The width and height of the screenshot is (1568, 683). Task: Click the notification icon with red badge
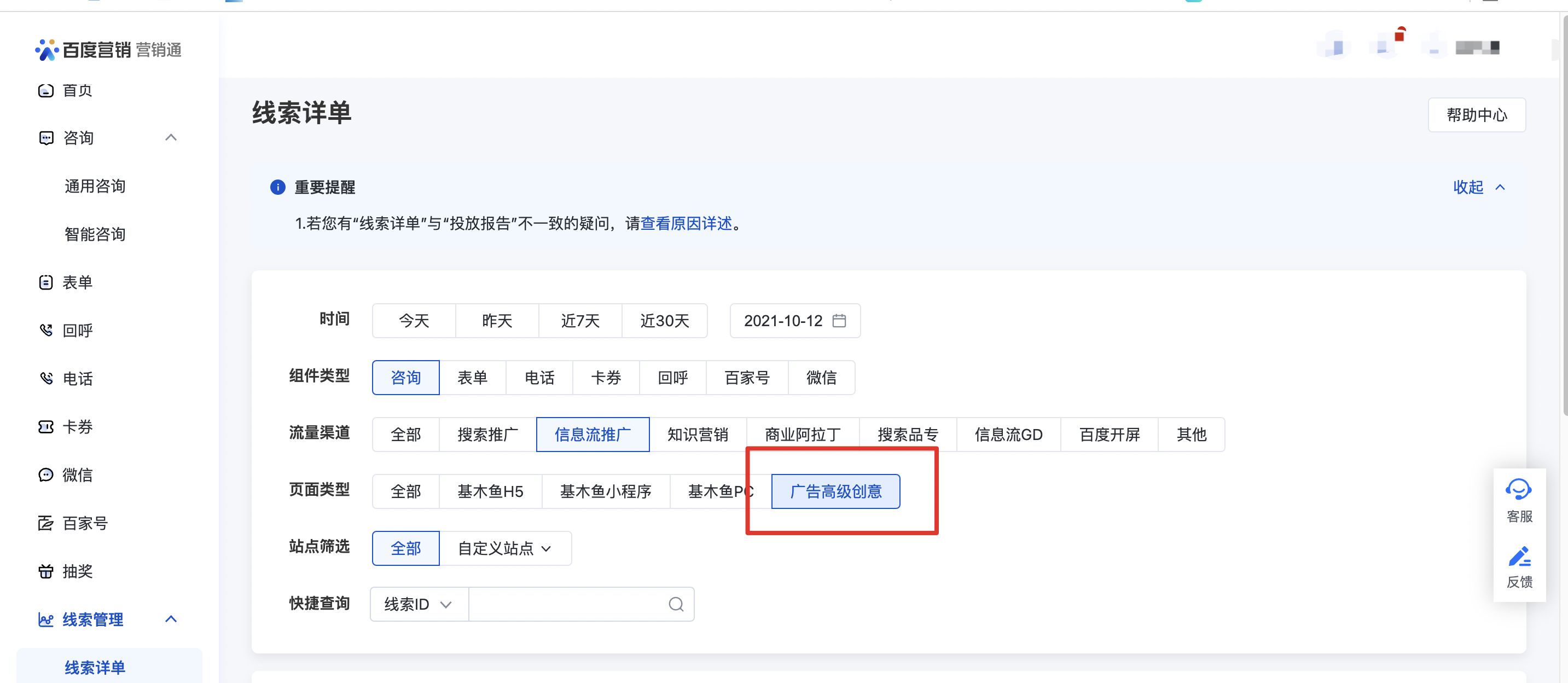[x=1386, y=47]
